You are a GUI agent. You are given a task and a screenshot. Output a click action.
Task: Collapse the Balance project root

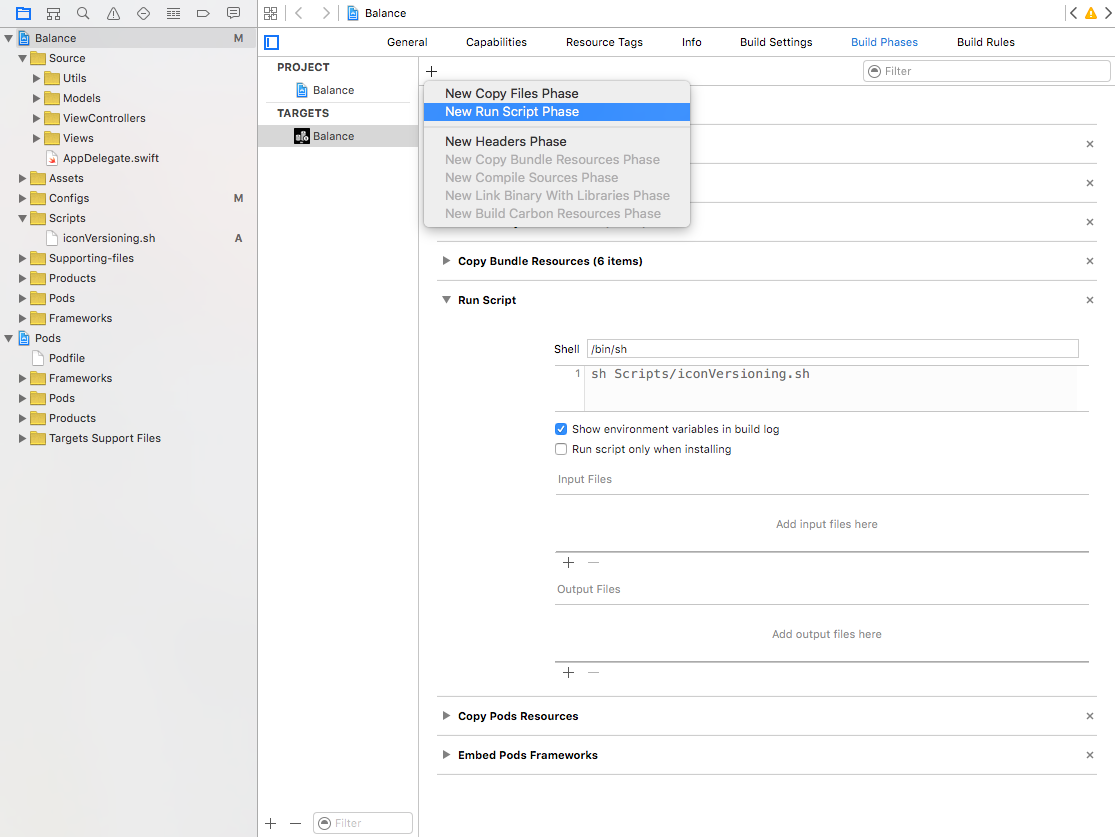9,38
